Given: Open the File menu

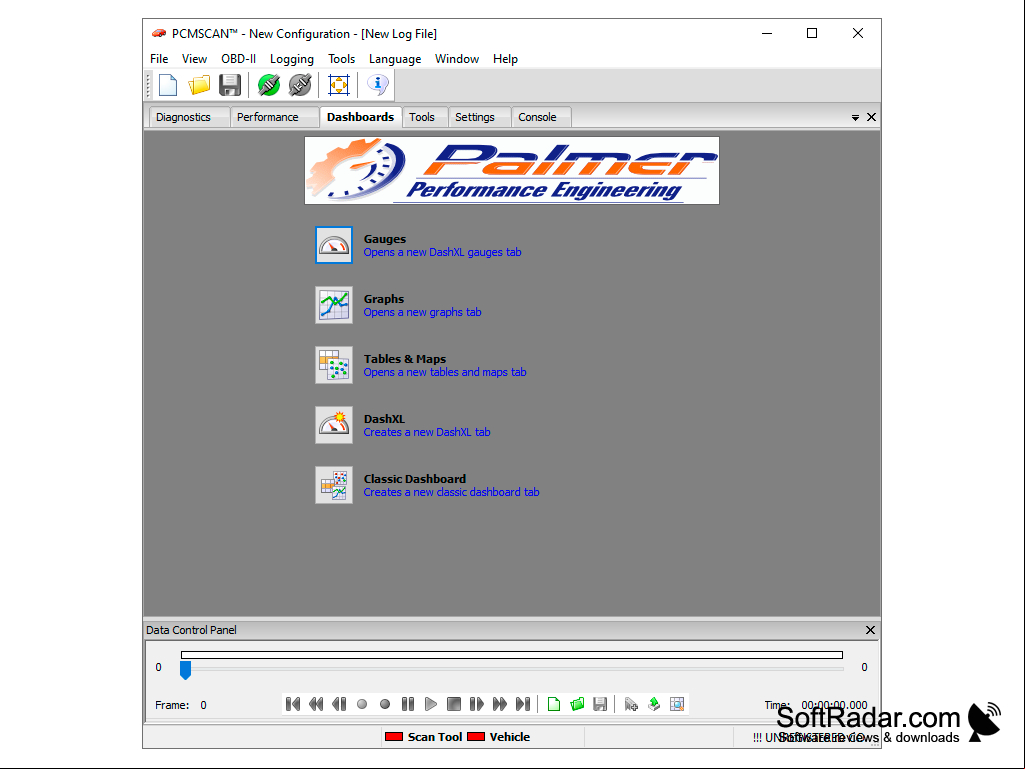Looking at the screenshot, I should coord(159,59).
